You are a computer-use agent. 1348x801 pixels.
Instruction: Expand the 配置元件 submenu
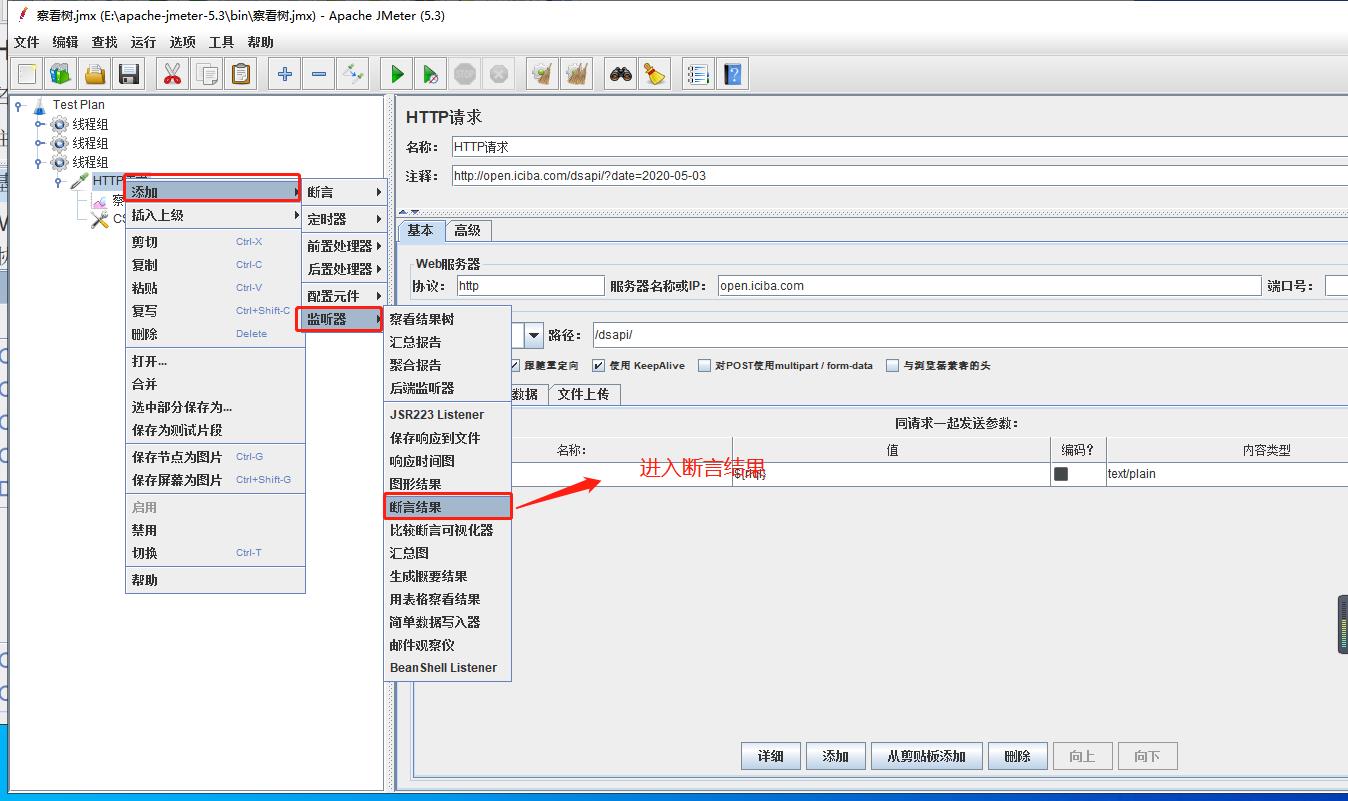(x=344, y=296)
